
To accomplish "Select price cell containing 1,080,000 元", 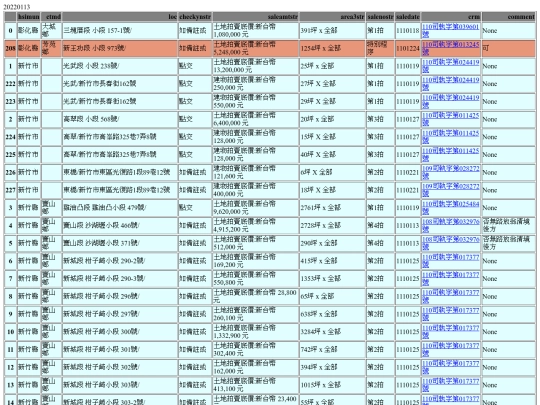I will [x=256, y=31].
